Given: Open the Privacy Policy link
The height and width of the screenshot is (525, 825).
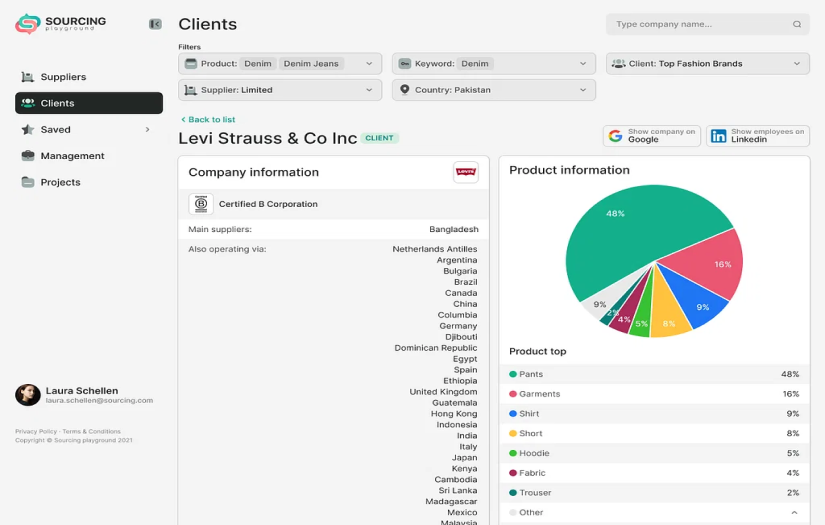Looking at the screenshot, I should (36, 431).
